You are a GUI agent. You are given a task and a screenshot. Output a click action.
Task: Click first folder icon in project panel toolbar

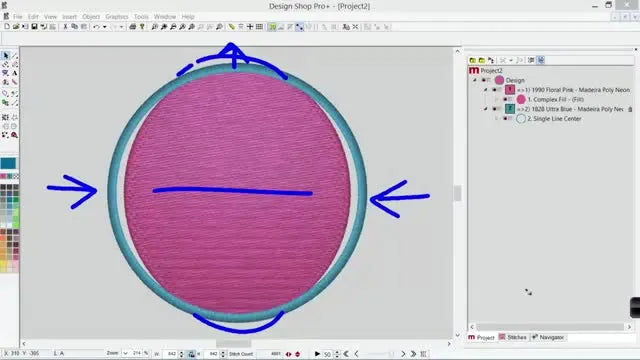(x=473, y=60)
